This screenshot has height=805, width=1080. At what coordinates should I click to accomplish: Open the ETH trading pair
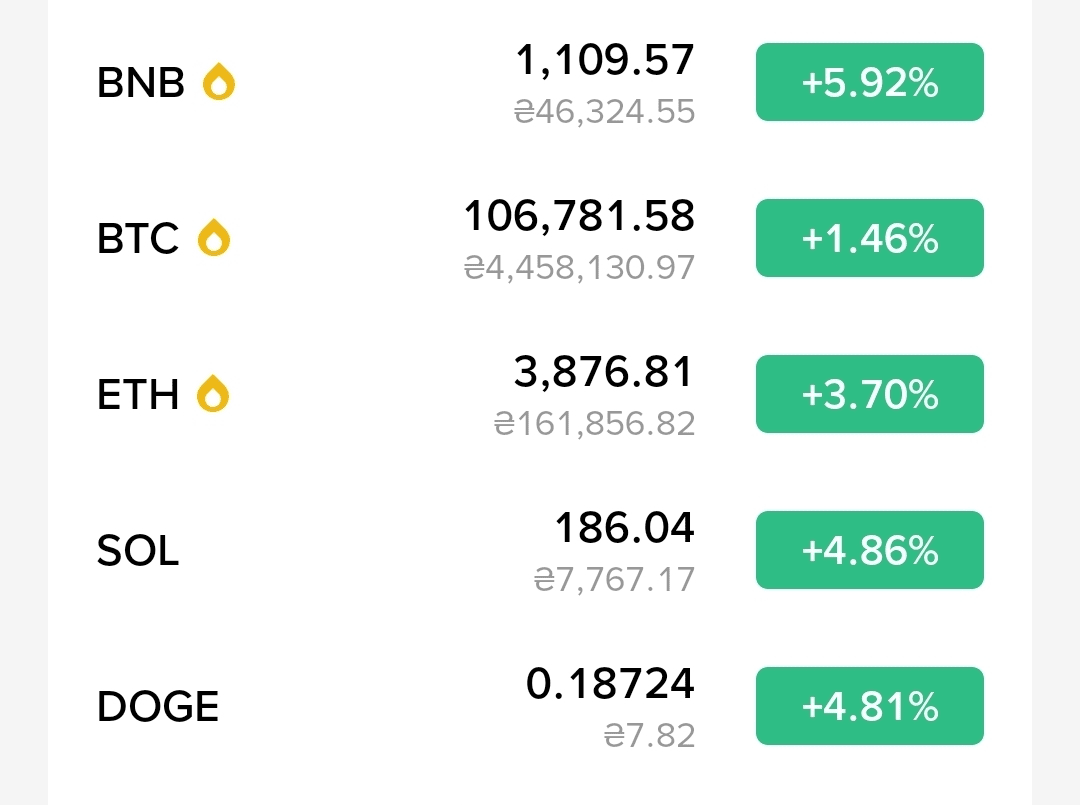540,394
